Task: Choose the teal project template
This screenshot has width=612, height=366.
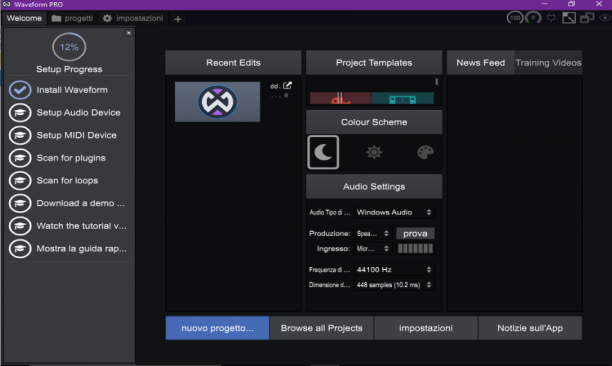Action: (x=402, y=98)
